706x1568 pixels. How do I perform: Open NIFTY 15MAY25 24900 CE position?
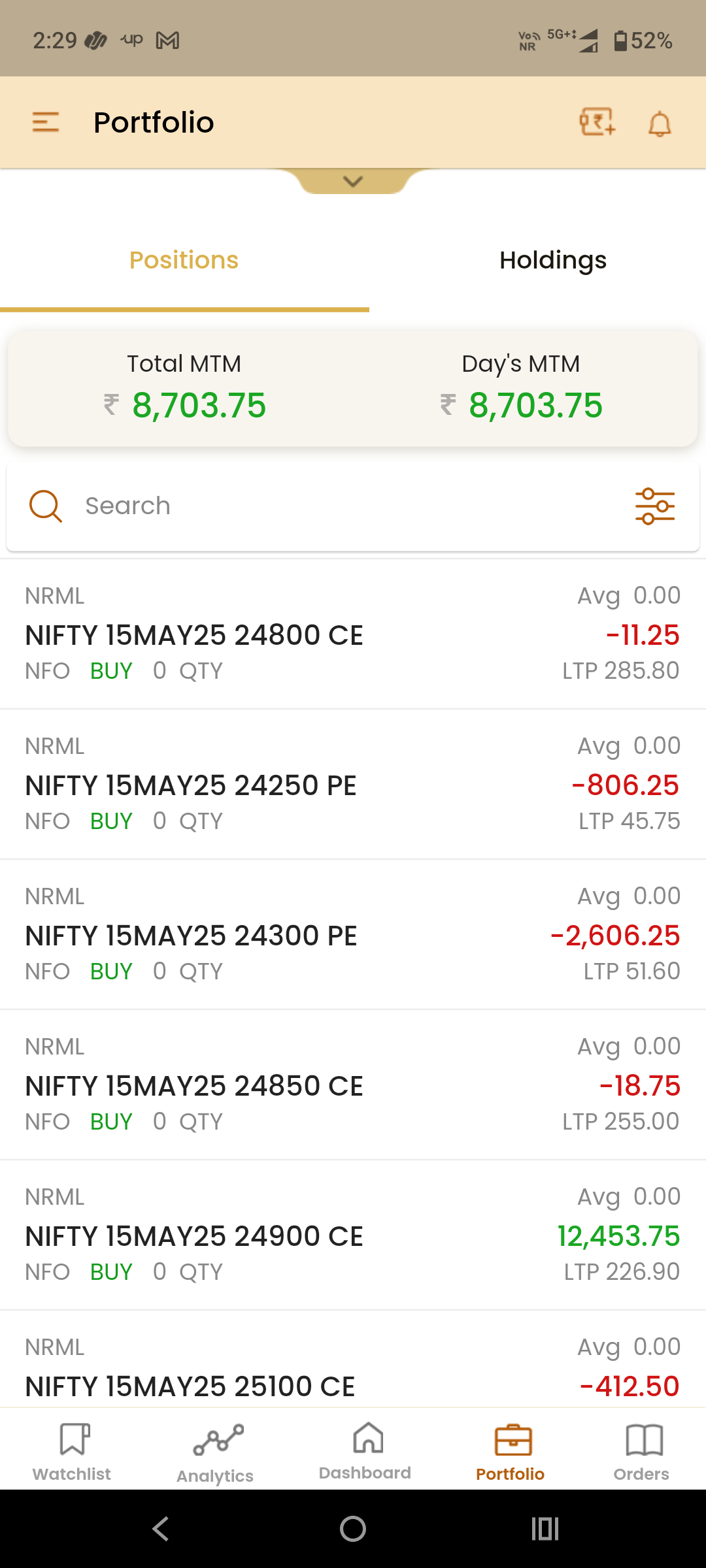353,1235
